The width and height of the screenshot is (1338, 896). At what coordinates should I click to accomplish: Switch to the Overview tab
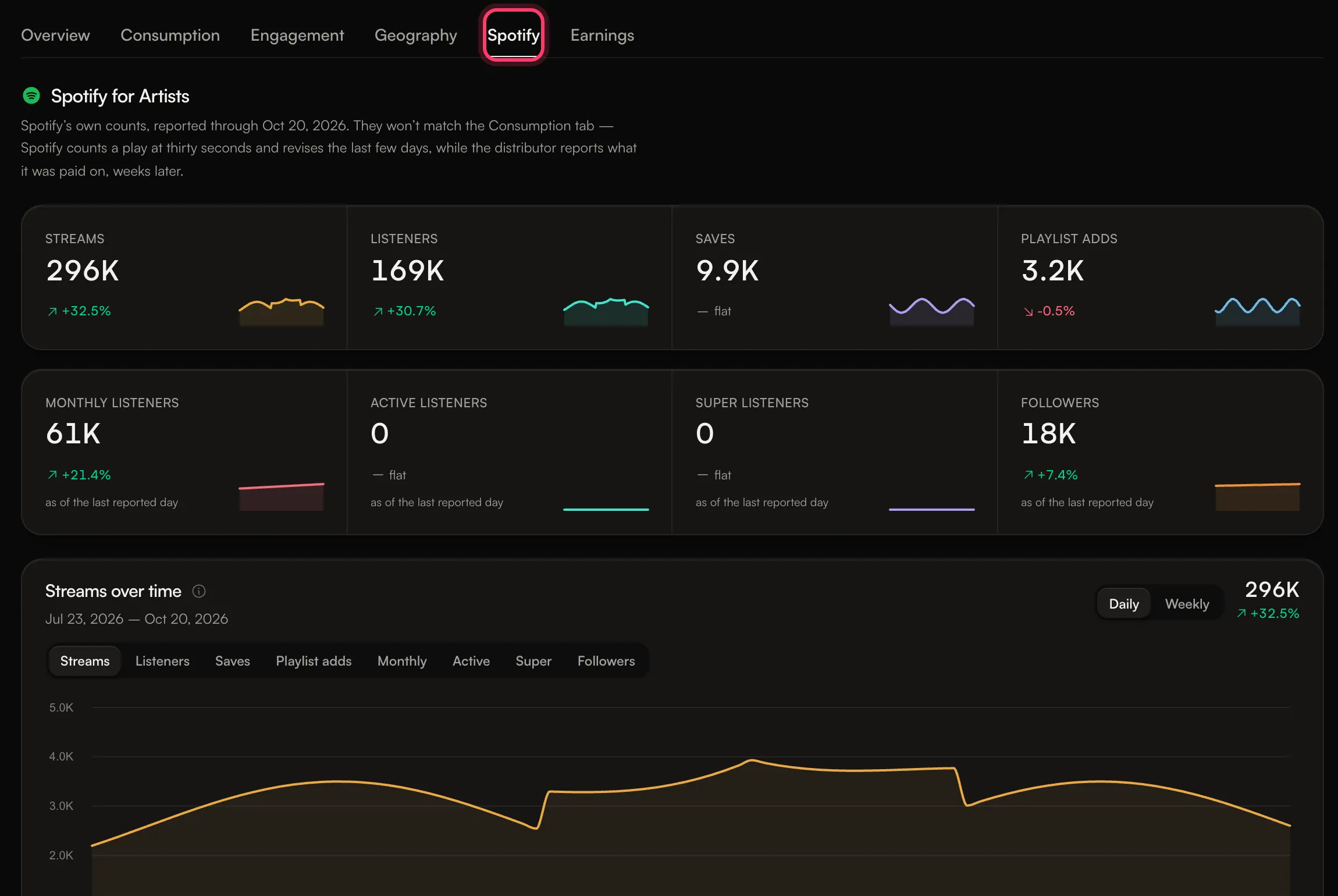(x=55, y=35)
